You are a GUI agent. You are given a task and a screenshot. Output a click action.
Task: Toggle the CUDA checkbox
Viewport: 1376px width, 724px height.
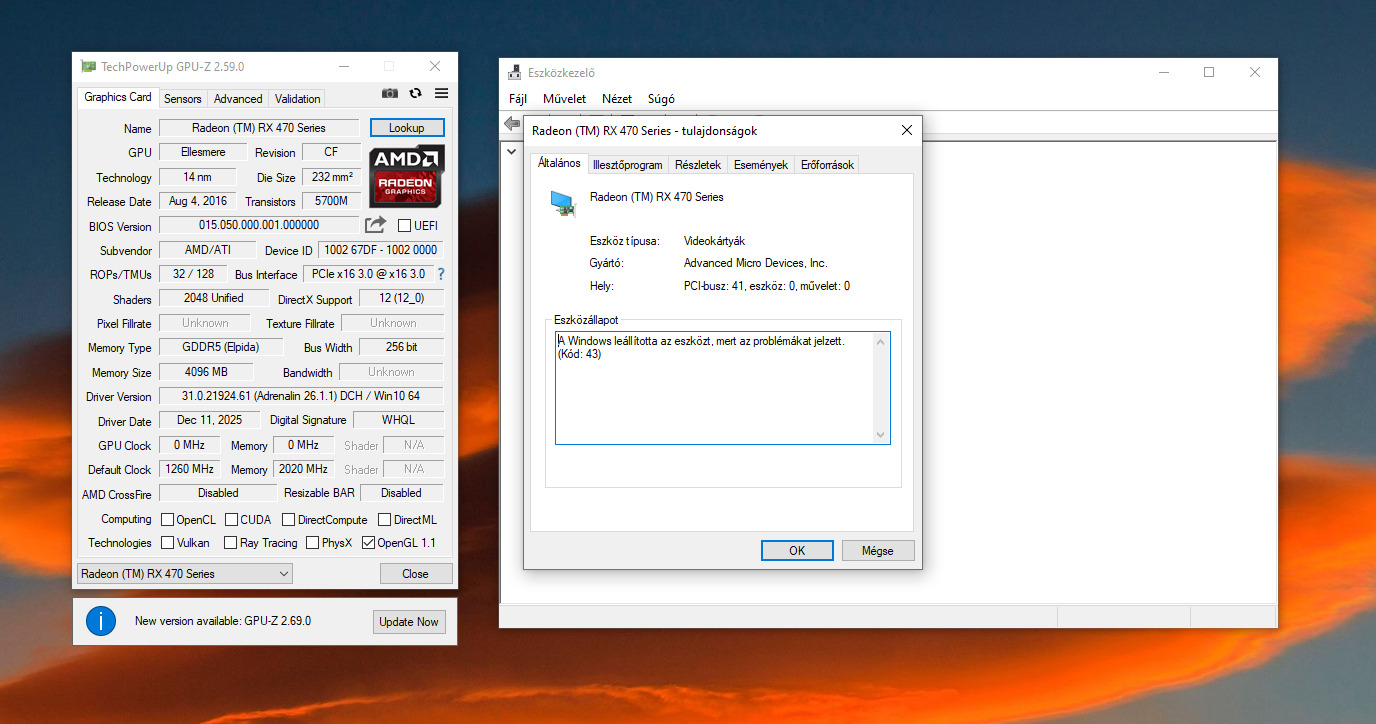pos(231,519)
